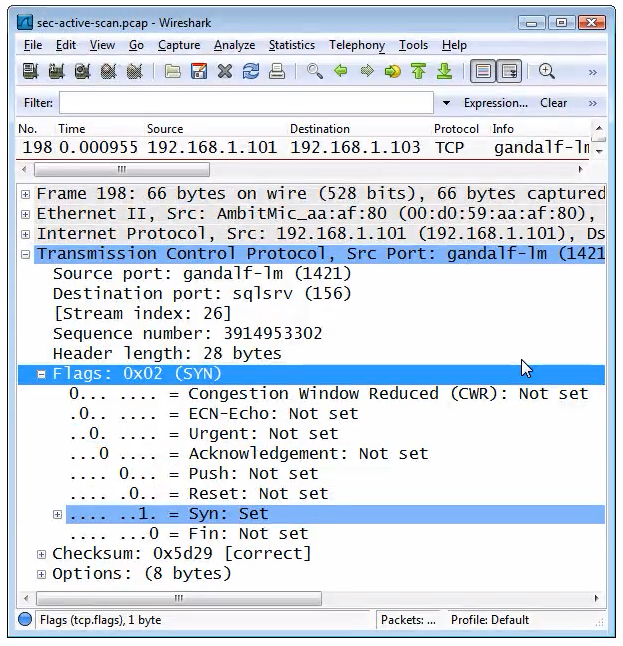Open the Edit menu
623x646 pixels.
point(66,44)
